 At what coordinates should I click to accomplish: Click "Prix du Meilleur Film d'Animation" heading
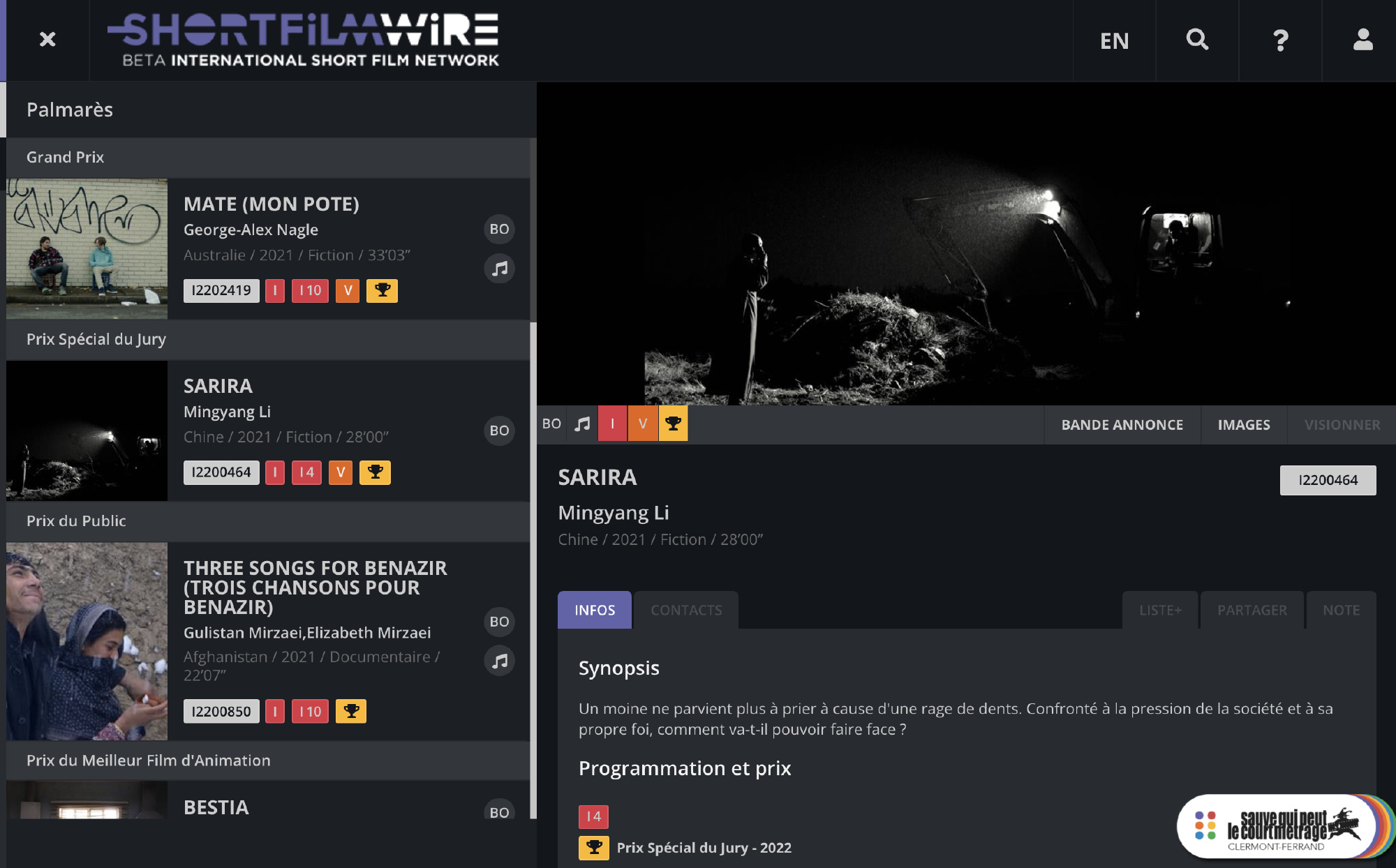click(148, 761)
